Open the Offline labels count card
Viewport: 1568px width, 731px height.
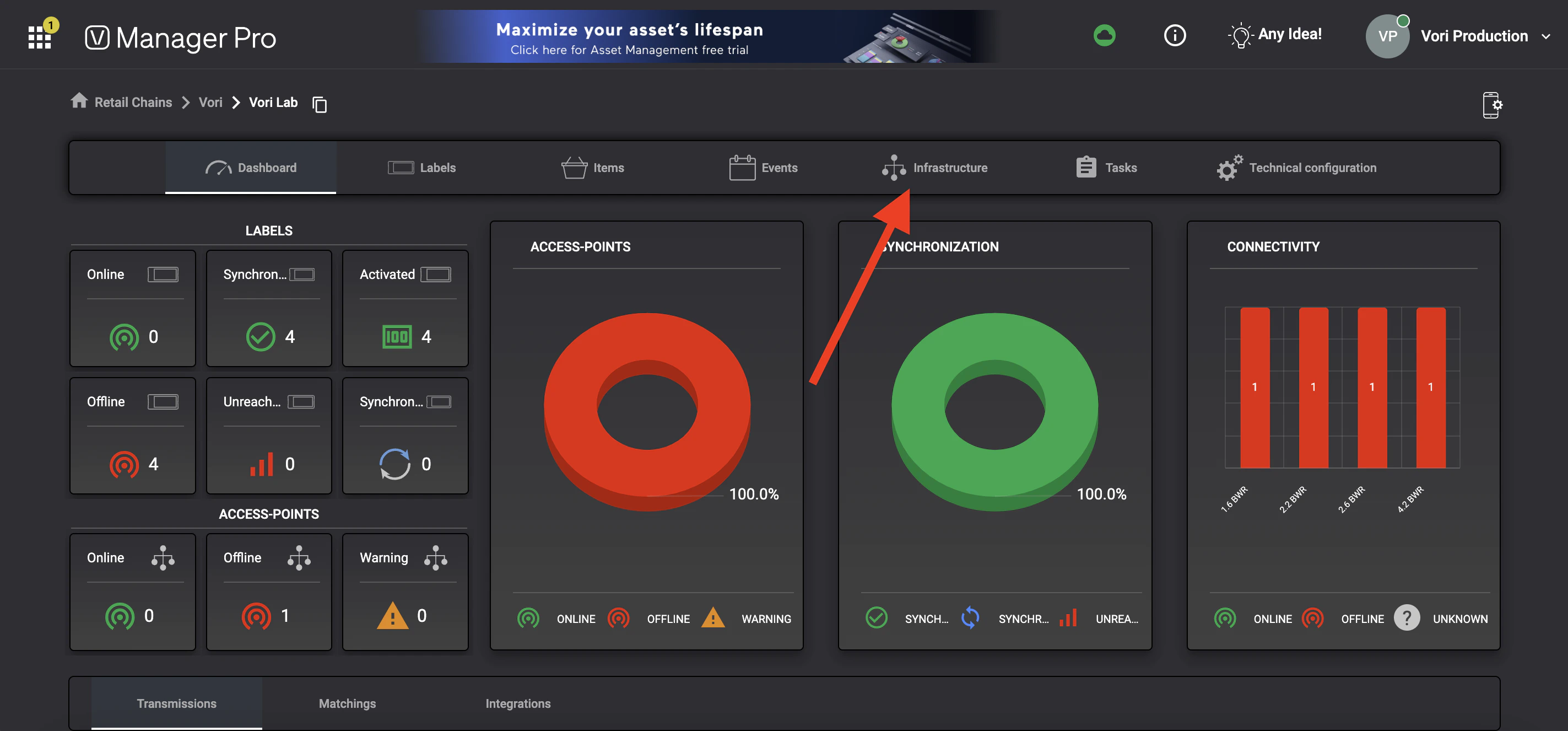133,435
